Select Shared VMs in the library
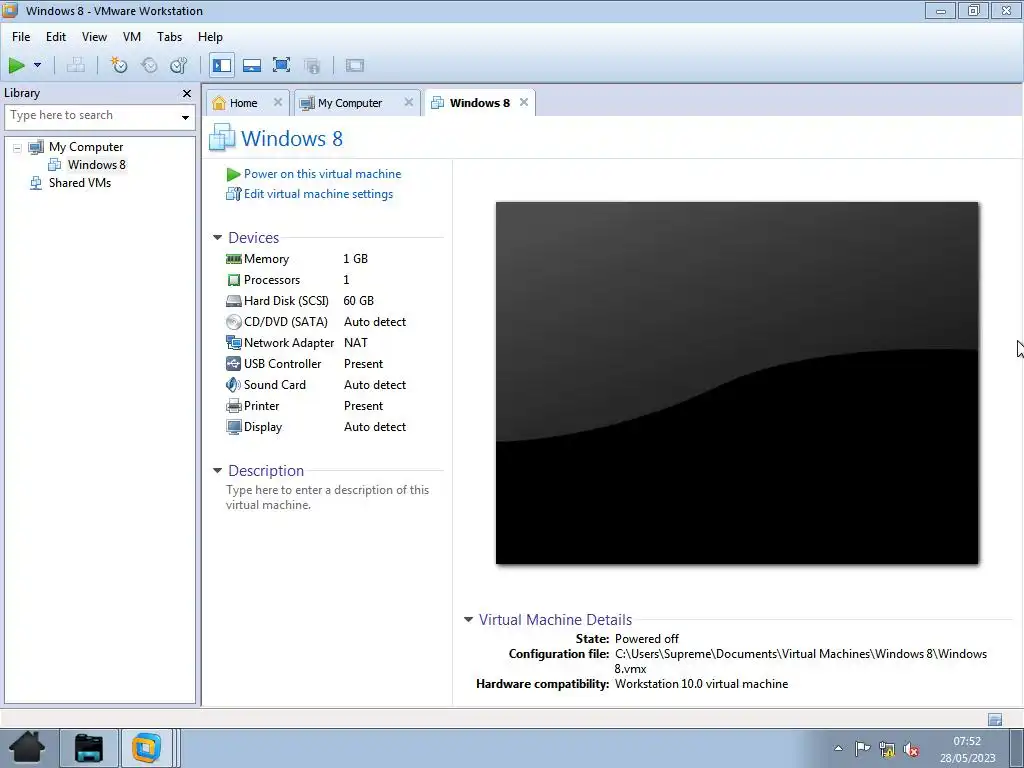The image size is (1024, 768). [x=80, y=183]
